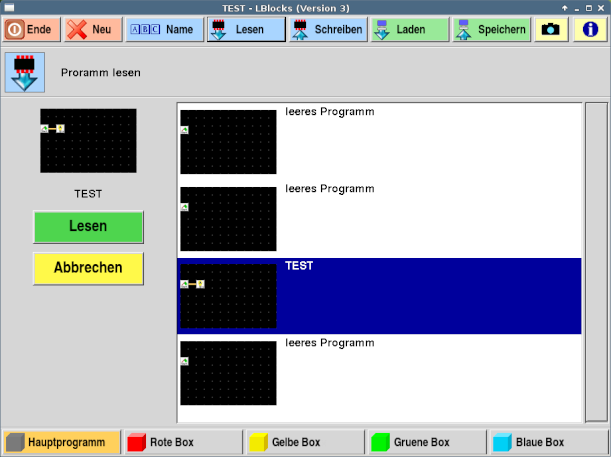Click the program list vertical scrollbar
The width and height of the screenshot is (611, 457).
[x=595, y=260]
